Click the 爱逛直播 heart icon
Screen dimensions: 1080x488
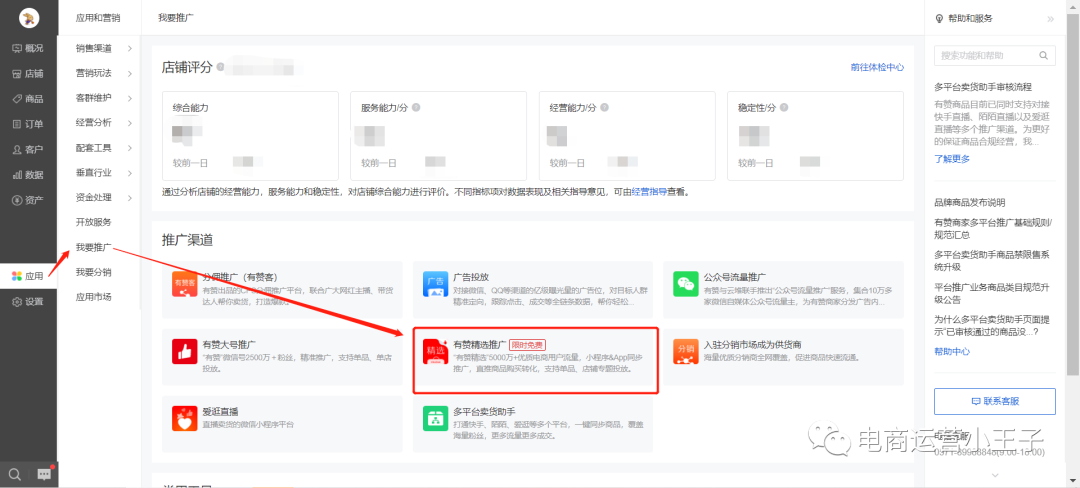click(x=185, y=418)
